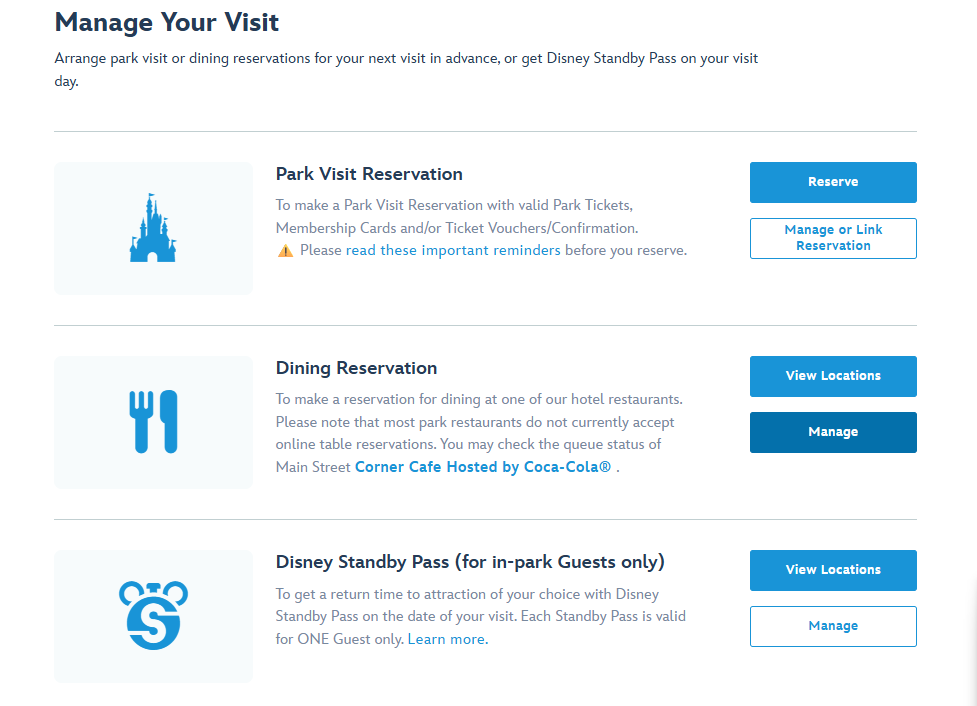977x706 pixels.
Task: Manage your Dining Reservation
Action: (833, 432)
